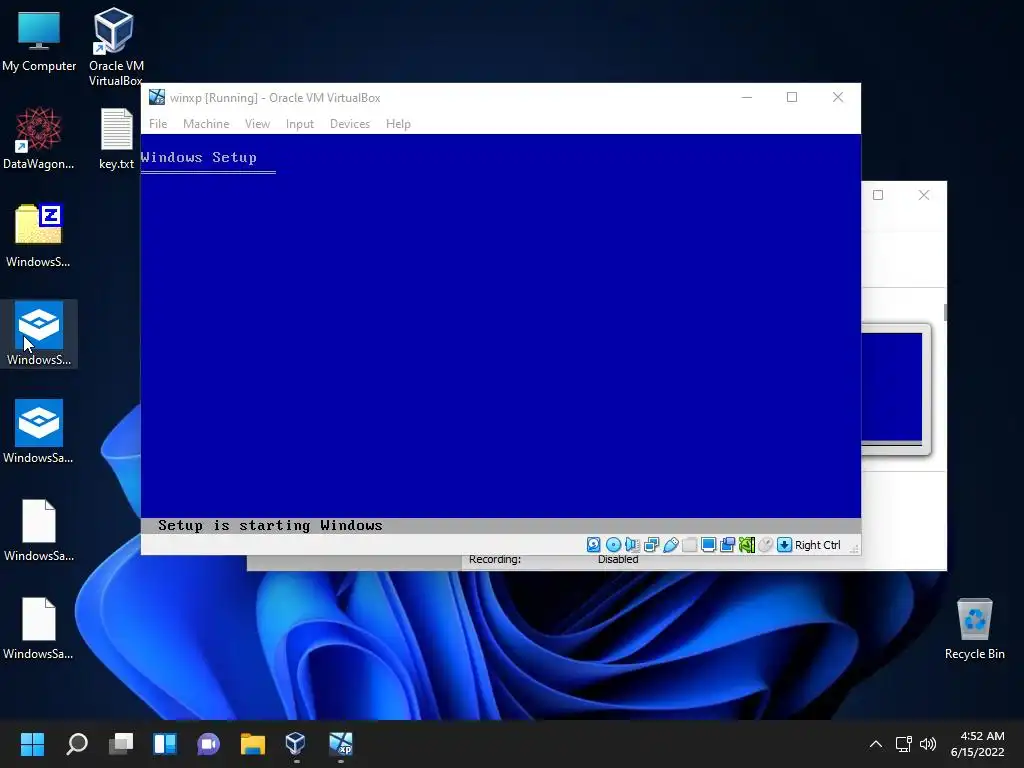Click the VirtualBox window title icon
1024x768 pixels.
(157, 97)
